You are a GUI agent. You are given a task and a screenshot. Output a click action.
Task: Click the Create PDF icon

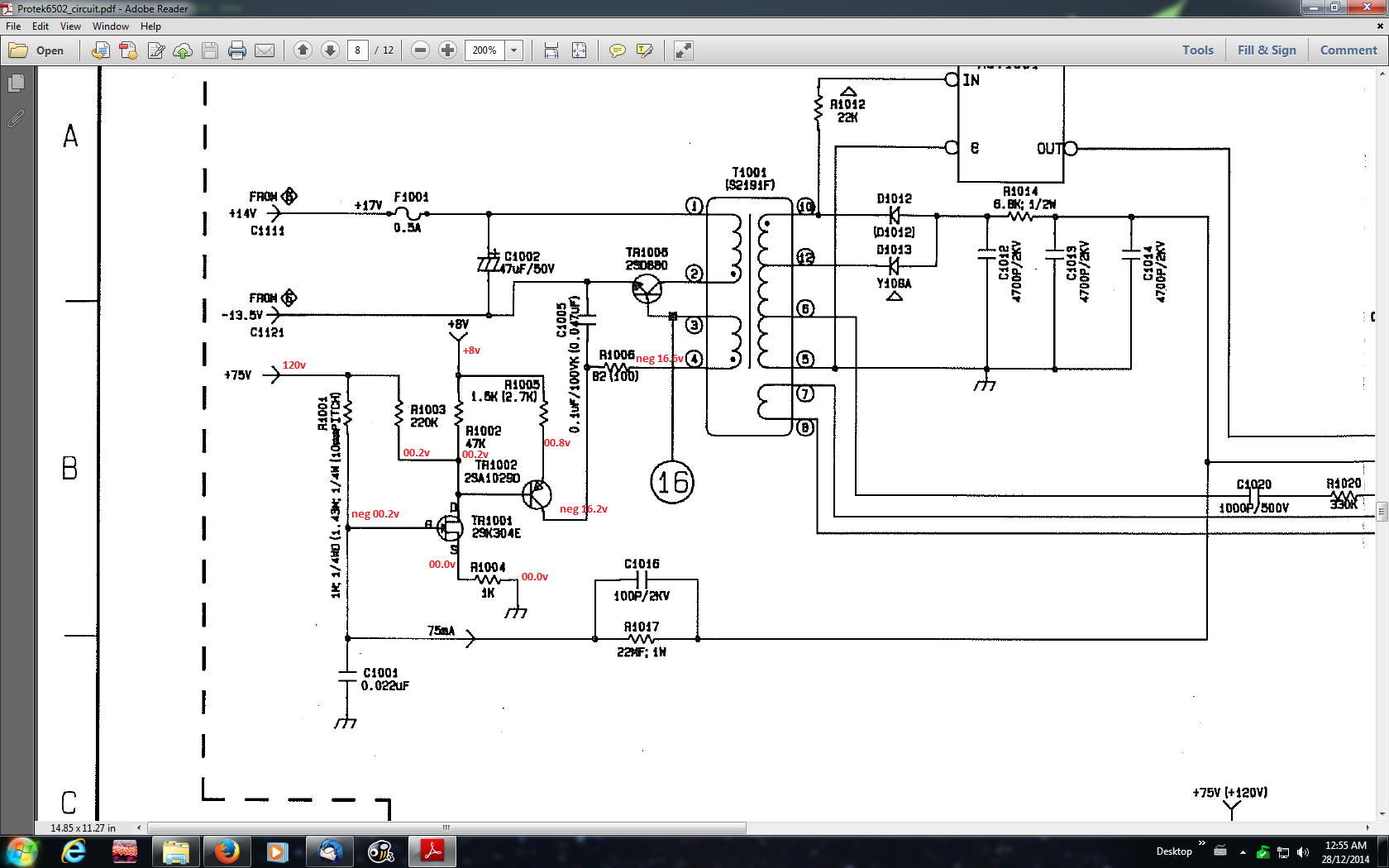(128, 50)
